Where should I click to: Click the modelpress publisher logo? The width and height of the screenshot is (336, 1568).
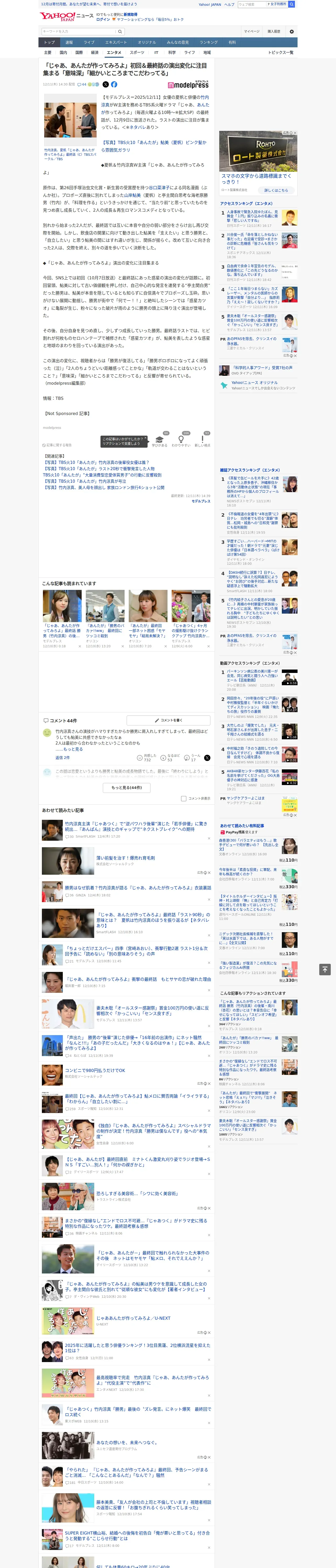click(x=188, y=85)
